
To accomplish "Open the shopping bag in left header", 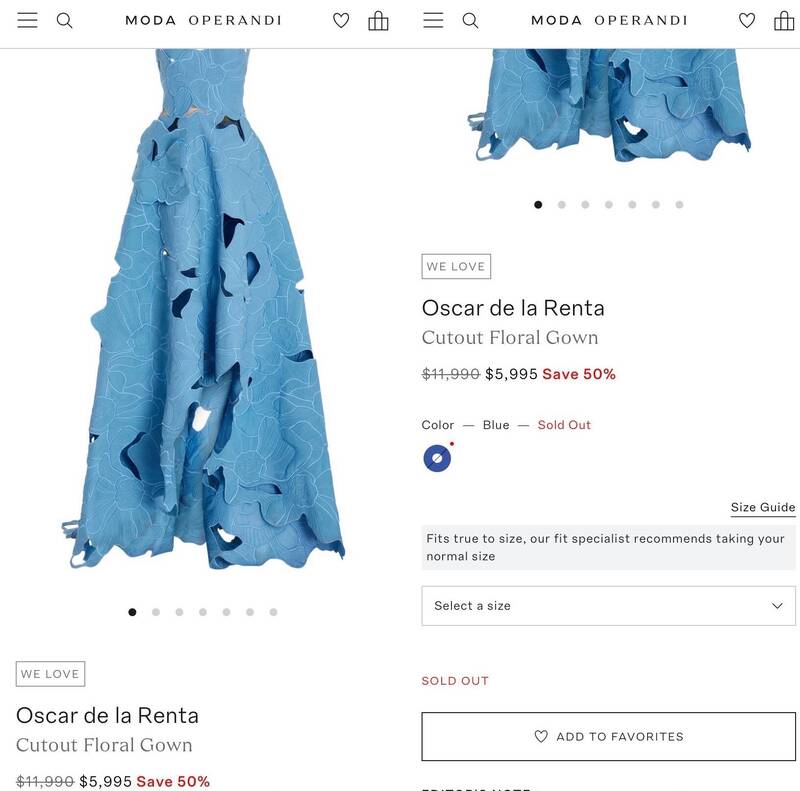I will [378, 20].
